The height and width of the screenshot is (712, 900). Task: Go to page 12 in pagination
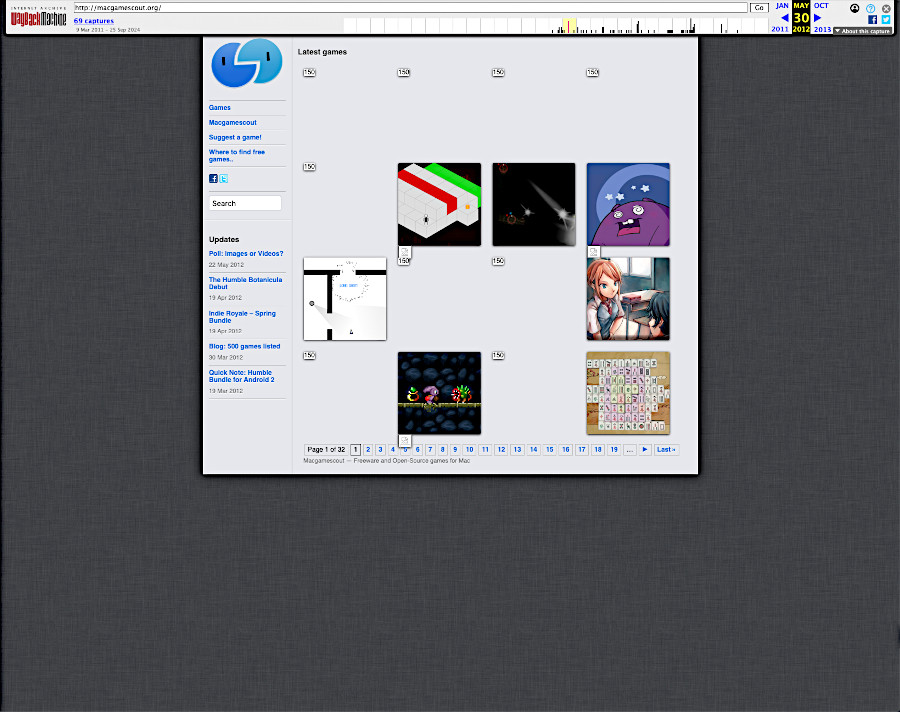pyautogui.click(x=501, y=450)
